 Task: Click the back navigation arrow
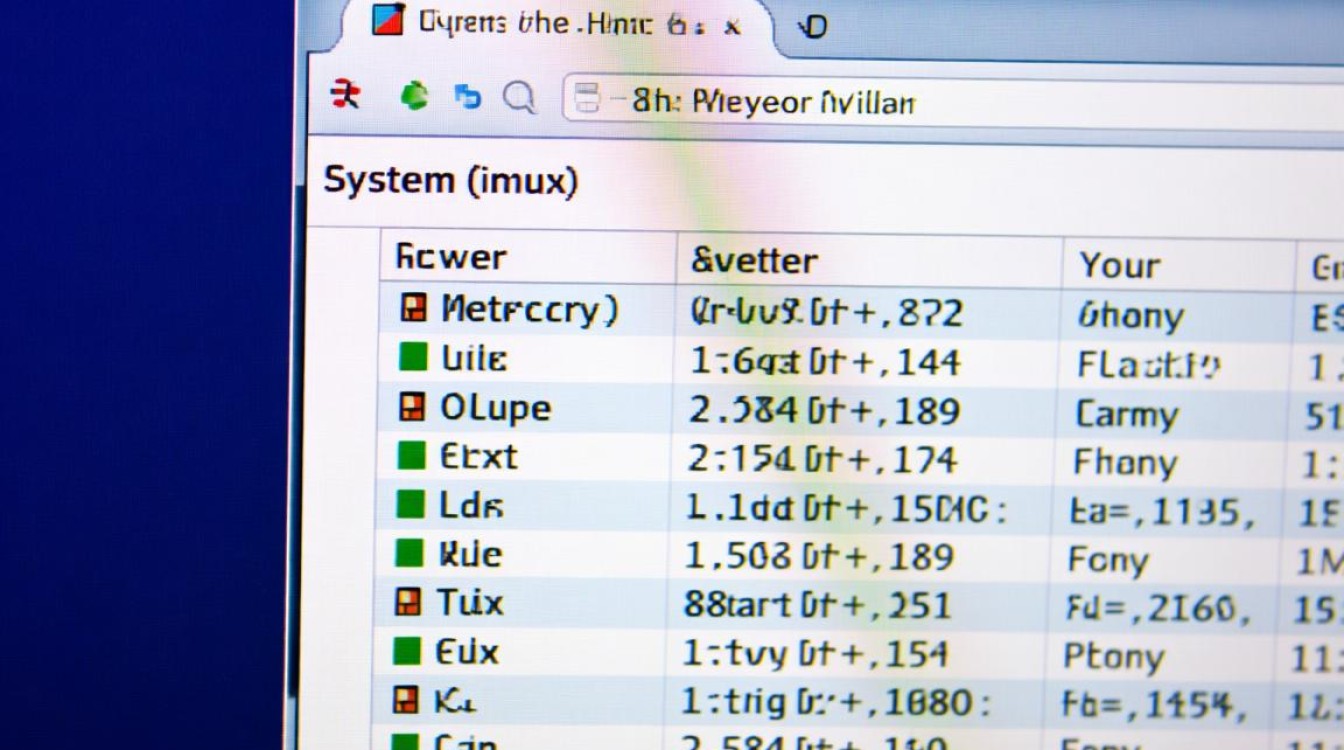344,96
